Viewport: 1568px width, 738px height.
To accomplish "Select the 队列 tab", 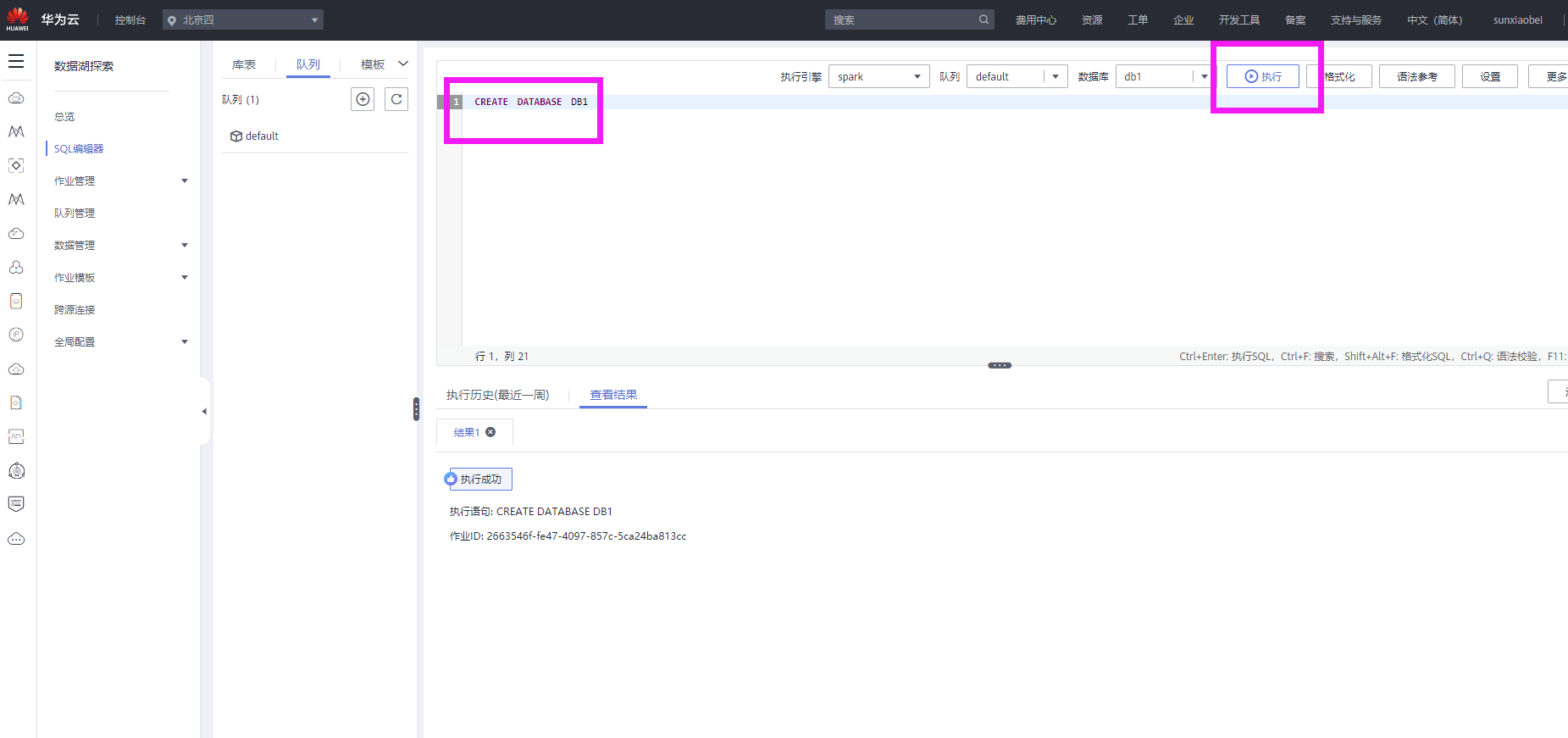I will [x=308, y=64].
